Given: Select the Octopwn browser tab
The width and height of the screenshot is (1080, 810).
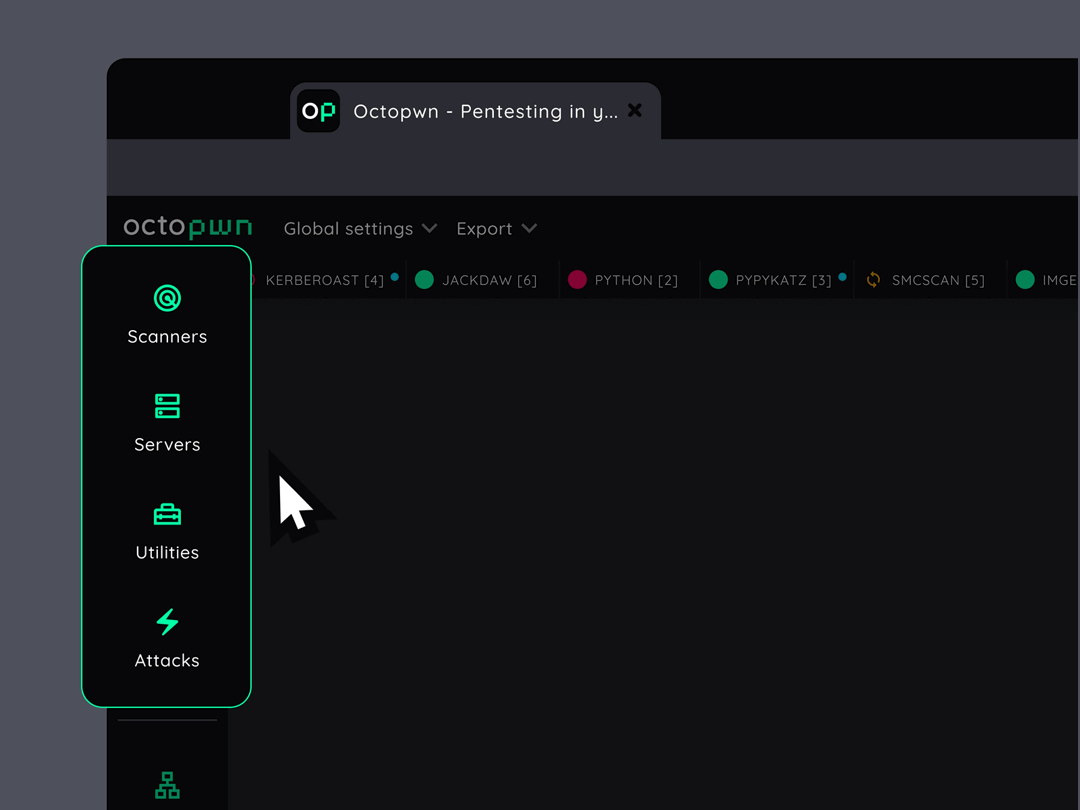Looking at the screenshot, I should pyautogui.click(x=475, y=111).
